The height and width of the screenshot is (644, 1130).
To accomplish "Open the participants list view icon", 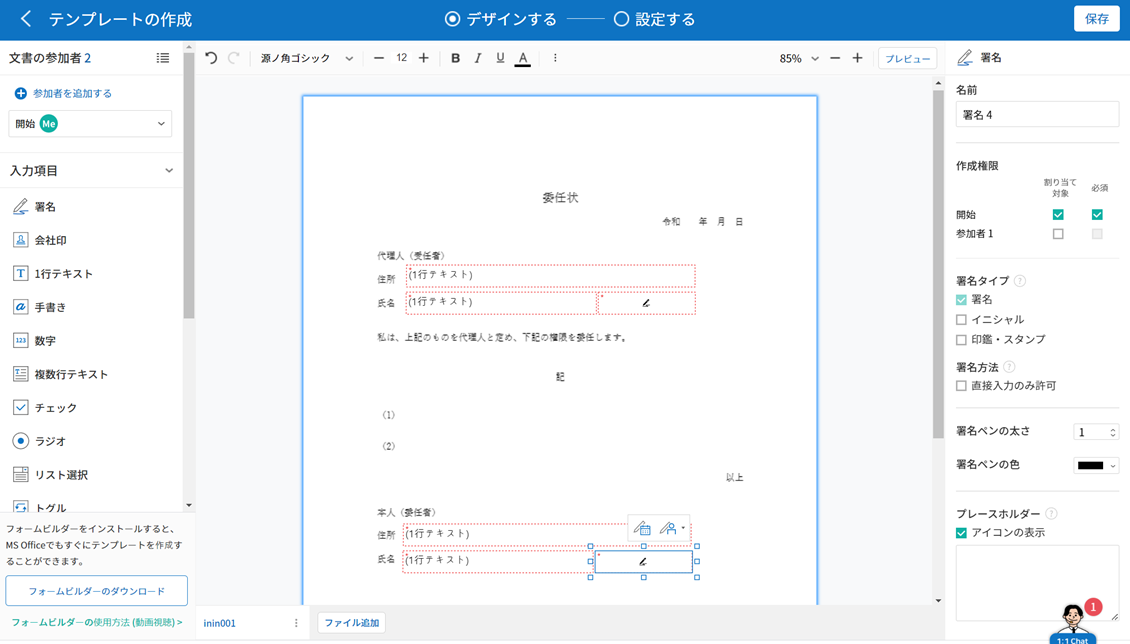I will pyautogui.click(x=163, y=58).
